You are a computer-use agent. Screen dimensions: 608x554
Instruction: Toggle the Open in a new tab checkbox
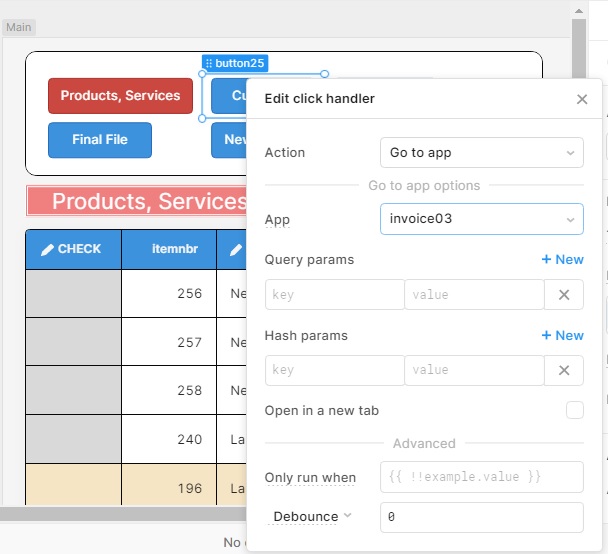click(574, 410)
